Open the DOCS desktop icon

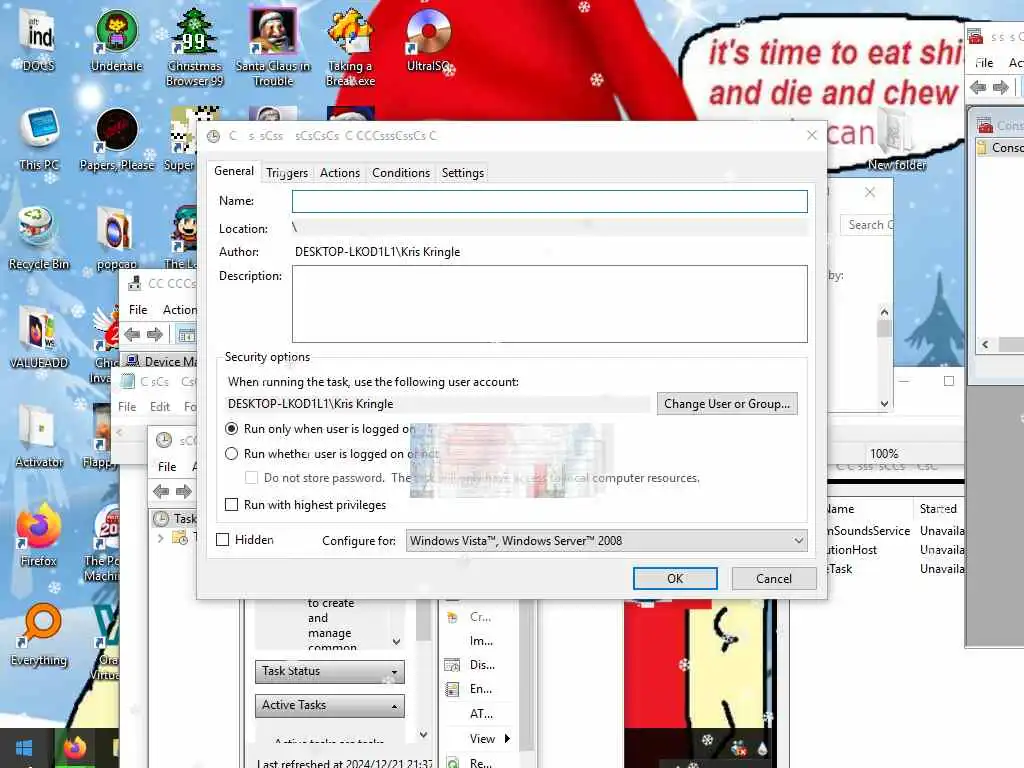coord(39,39)
